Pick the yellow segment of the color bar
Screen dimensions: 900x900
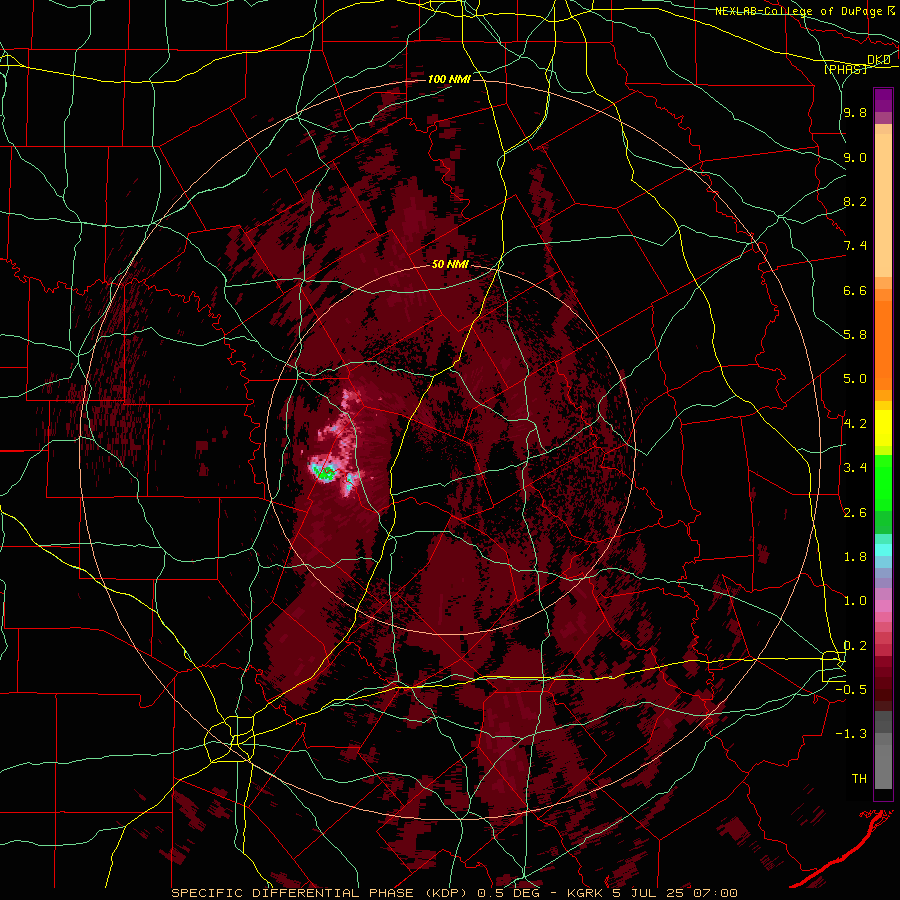pyautogui.click(x=883, y=428)
